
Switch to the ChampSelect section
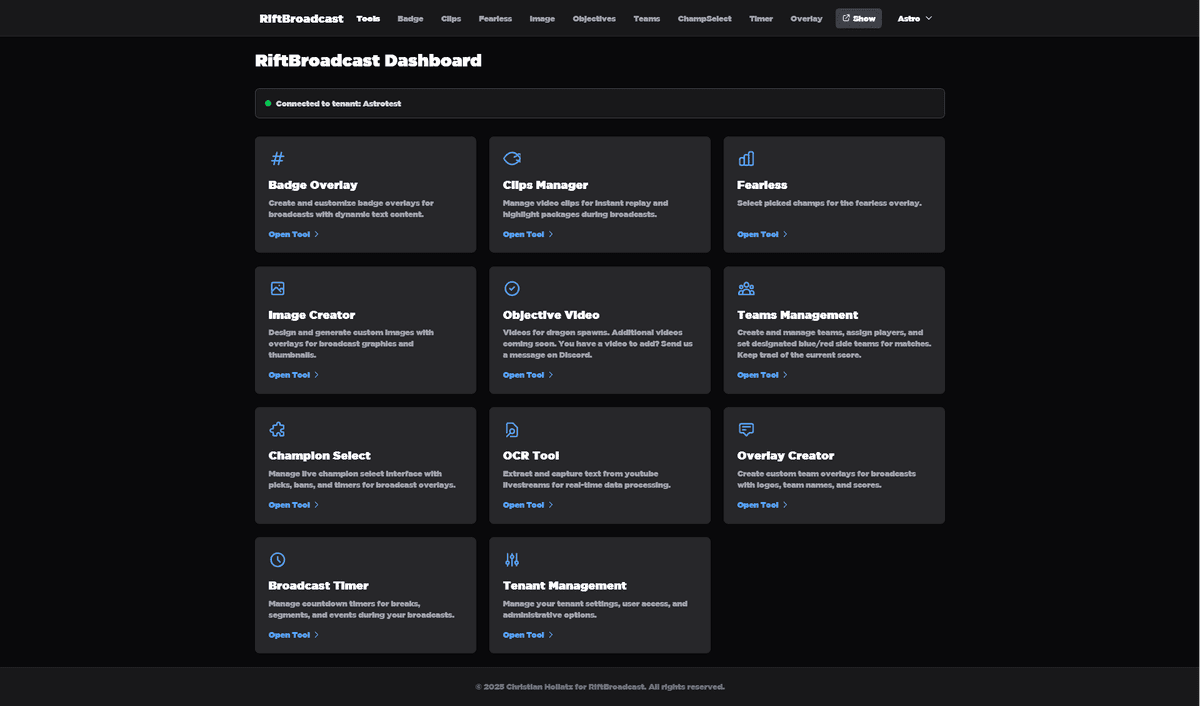[704, 18]
